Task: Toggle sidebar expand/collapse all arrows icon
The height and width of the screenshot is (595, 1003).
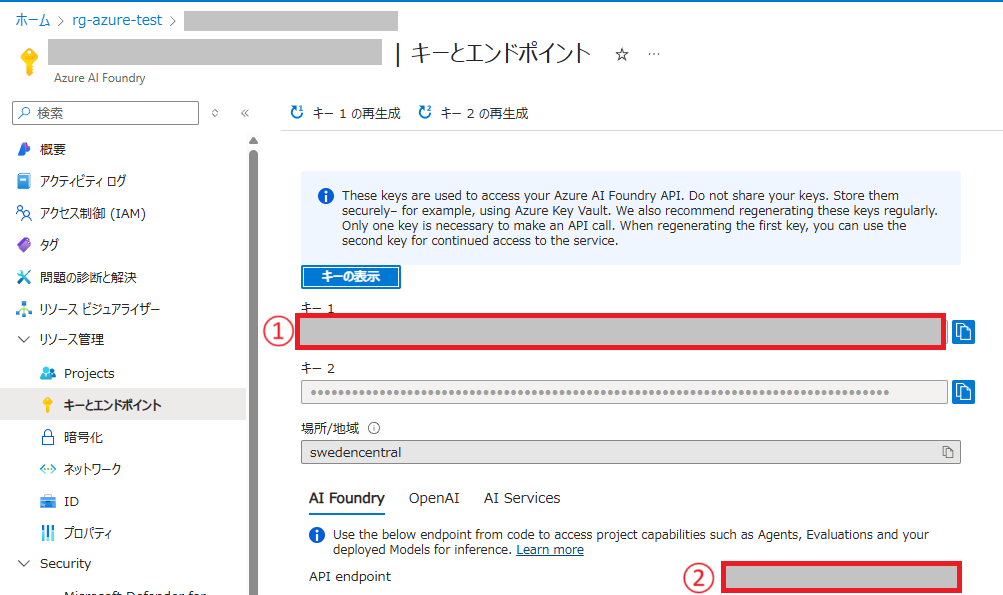Action: pyautogui.click(x=215, y=113)
